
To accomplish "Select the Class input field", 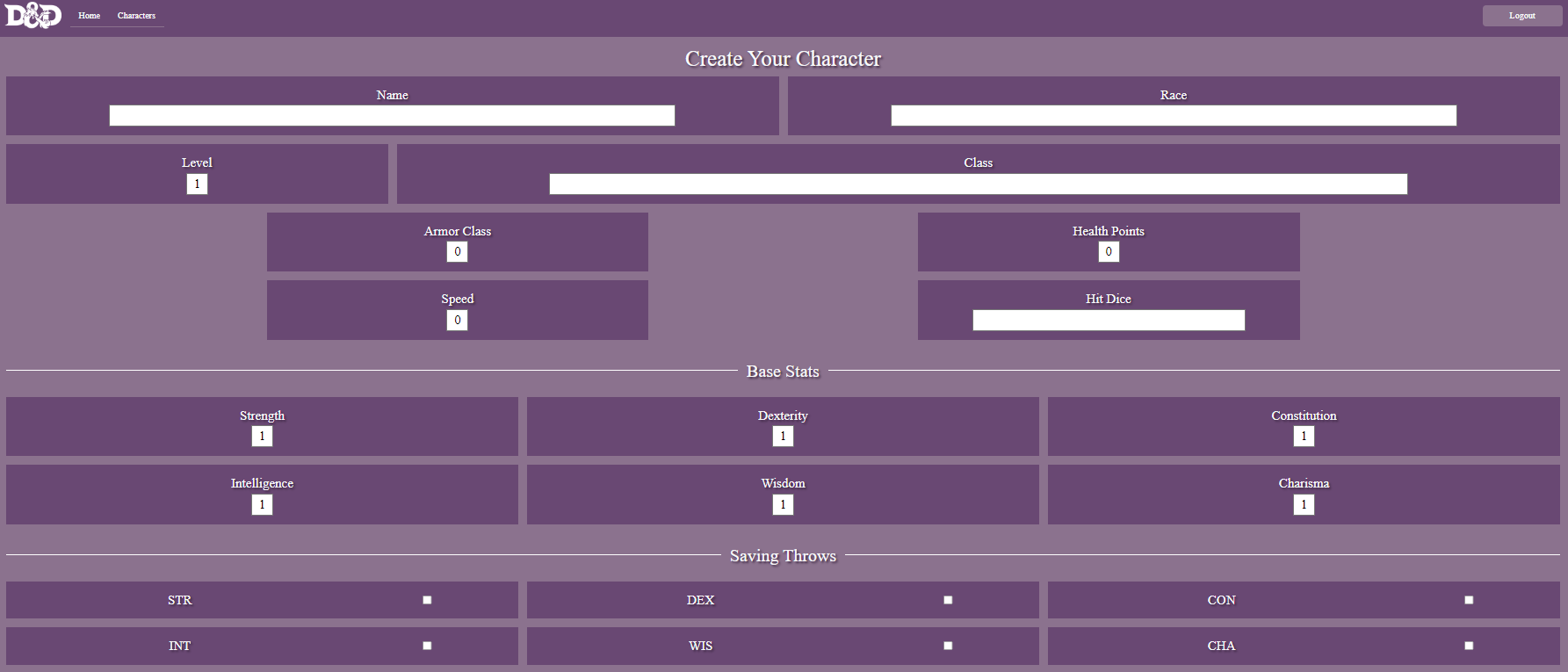I will (978, 184).
